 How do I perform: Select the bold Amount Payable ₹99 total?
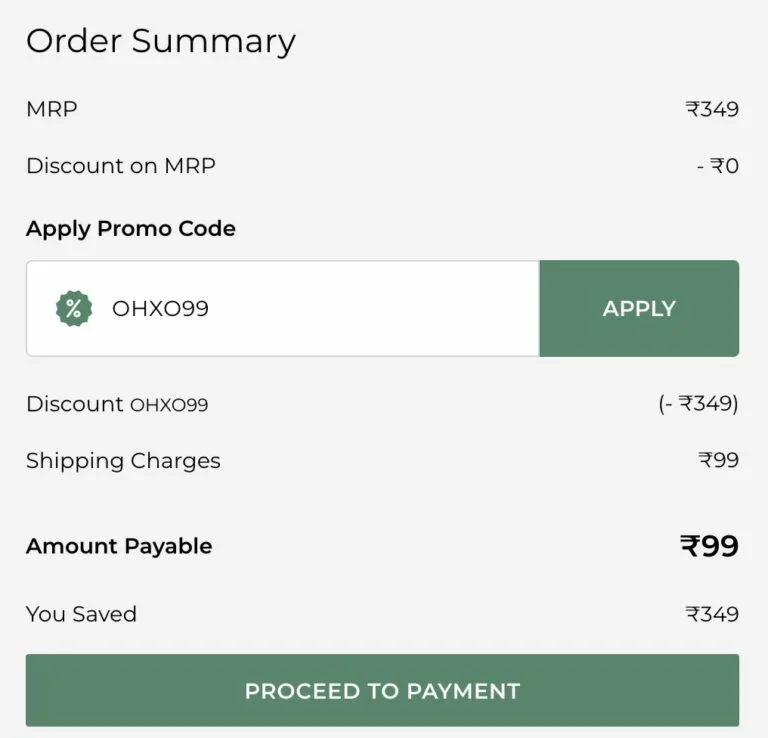click(x=709, y=546)
